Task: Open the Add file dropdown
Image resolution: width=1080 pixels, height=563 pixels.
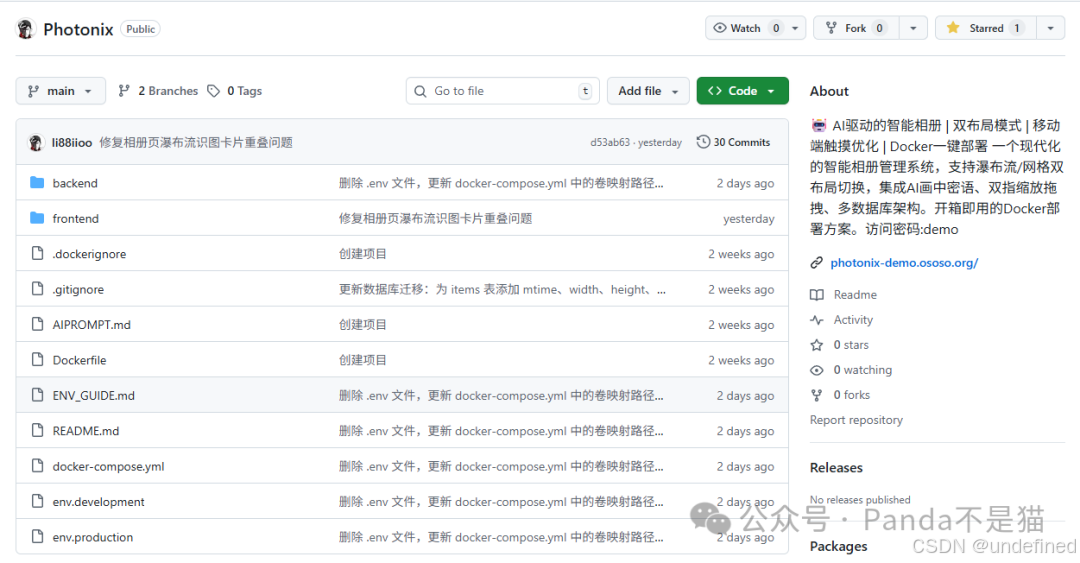Action: click(648, 91)
